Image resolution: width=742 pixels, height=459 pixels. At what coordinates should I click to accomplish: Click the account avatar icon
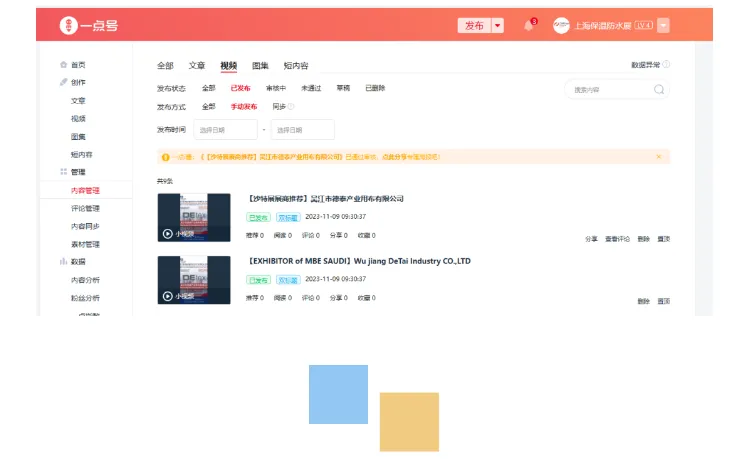point(561,26)
